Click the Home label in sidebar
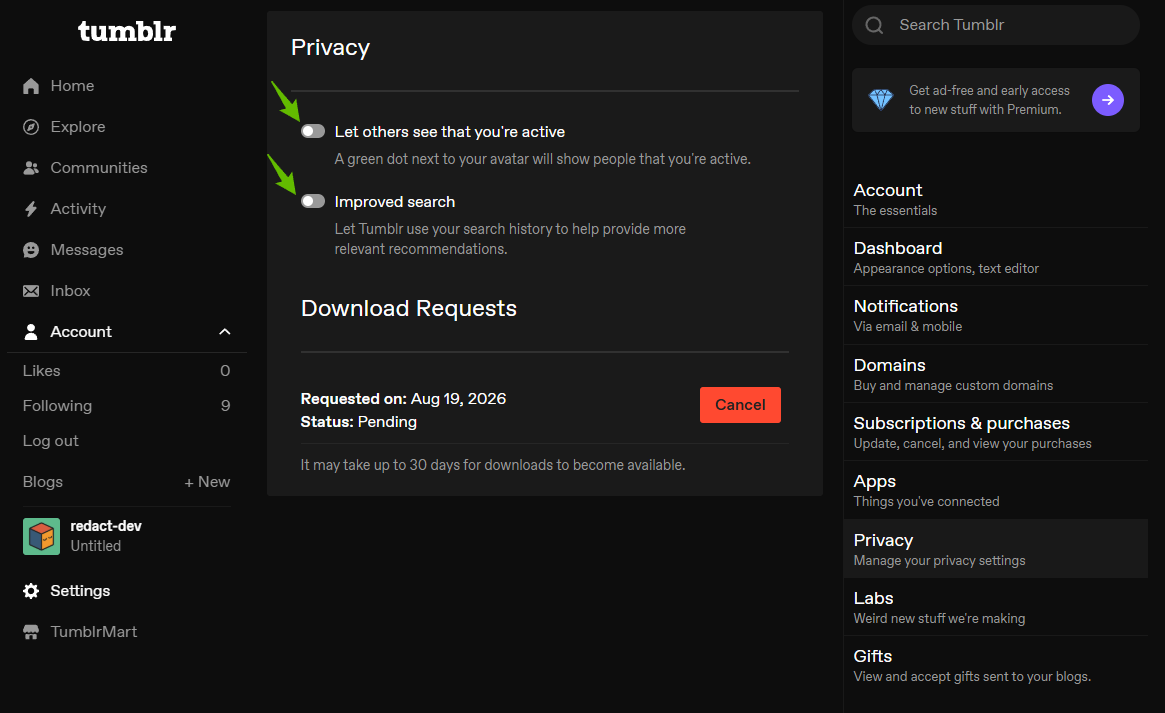This screenshot has height=713, width=1165. coord(72,86)
